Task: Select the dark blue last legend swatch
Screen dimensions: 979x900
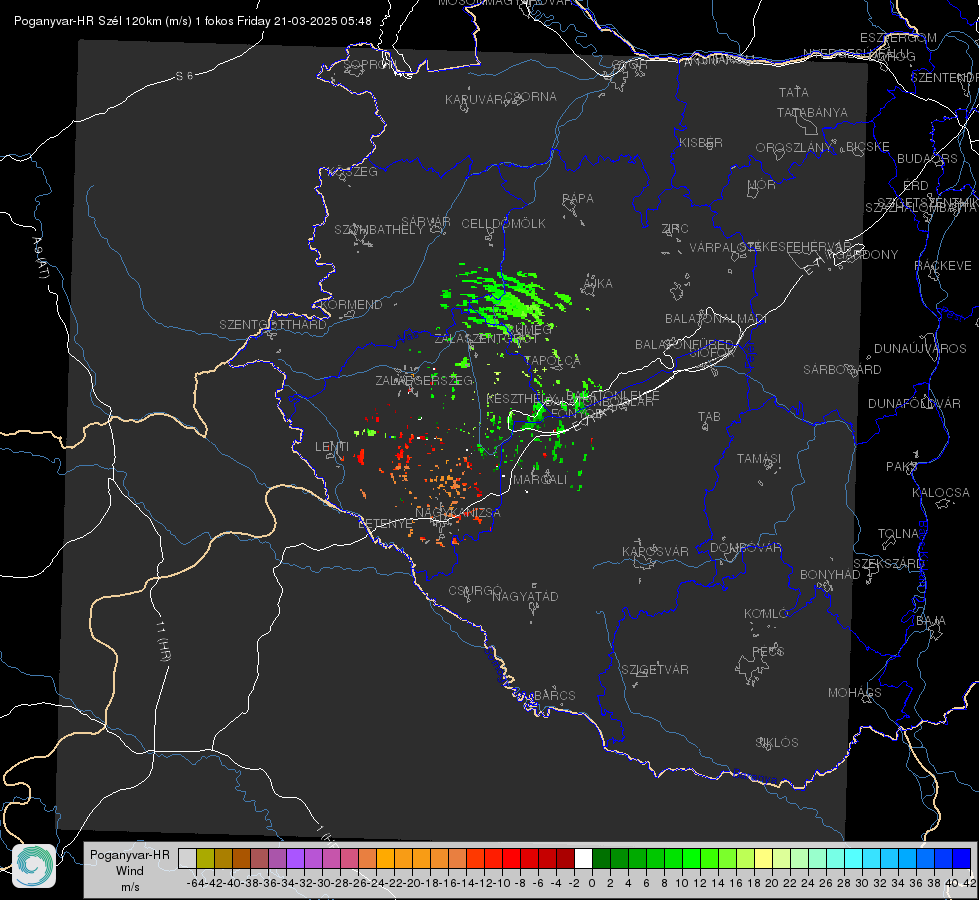Action: 962,858
